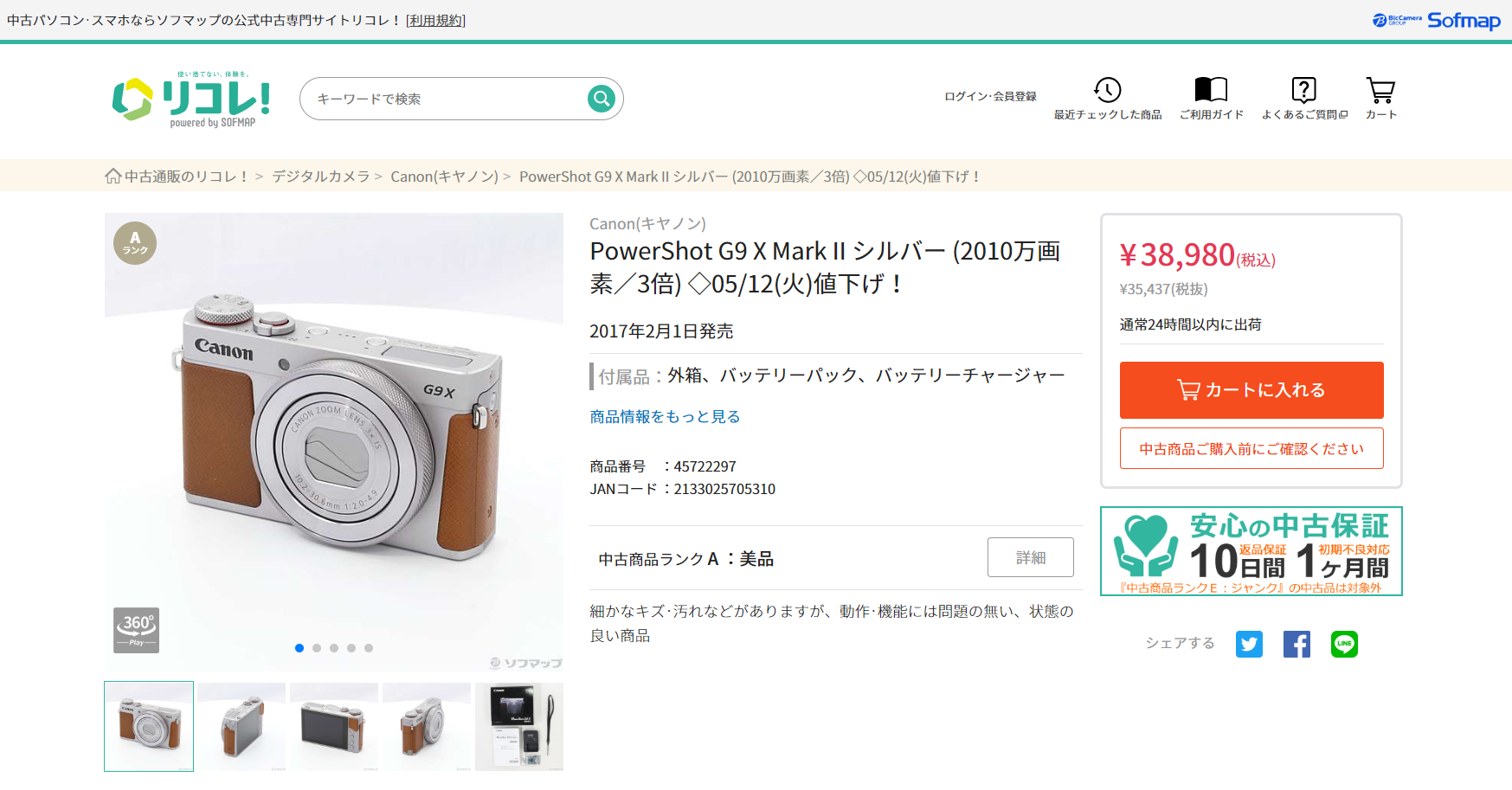Open ログイン・会員登録 link

990,96
